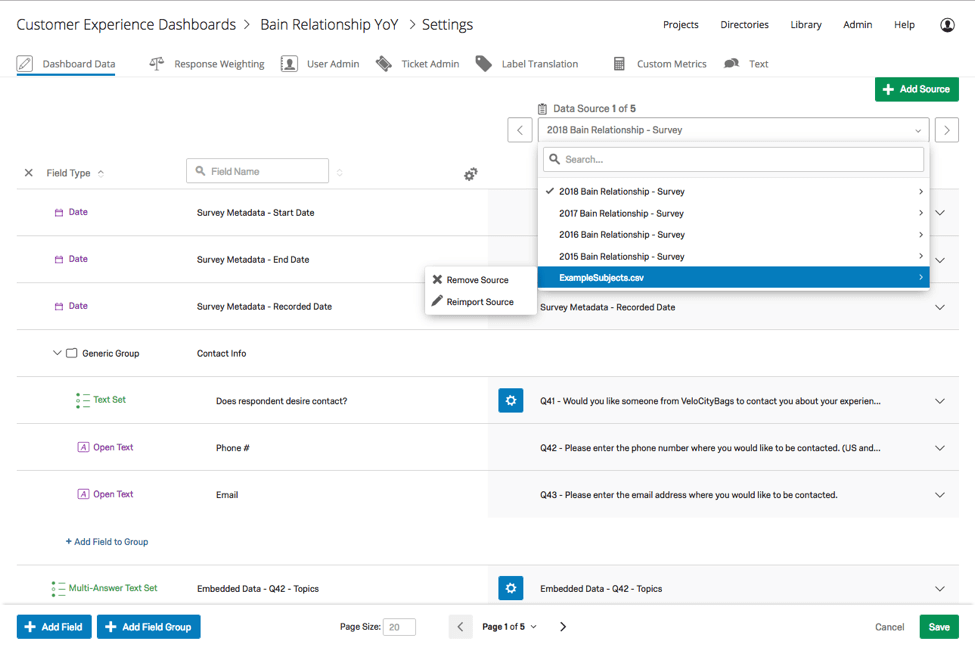The image size is (975, 648).
Task: Open Library in top navigation
Action: point(806,25)
